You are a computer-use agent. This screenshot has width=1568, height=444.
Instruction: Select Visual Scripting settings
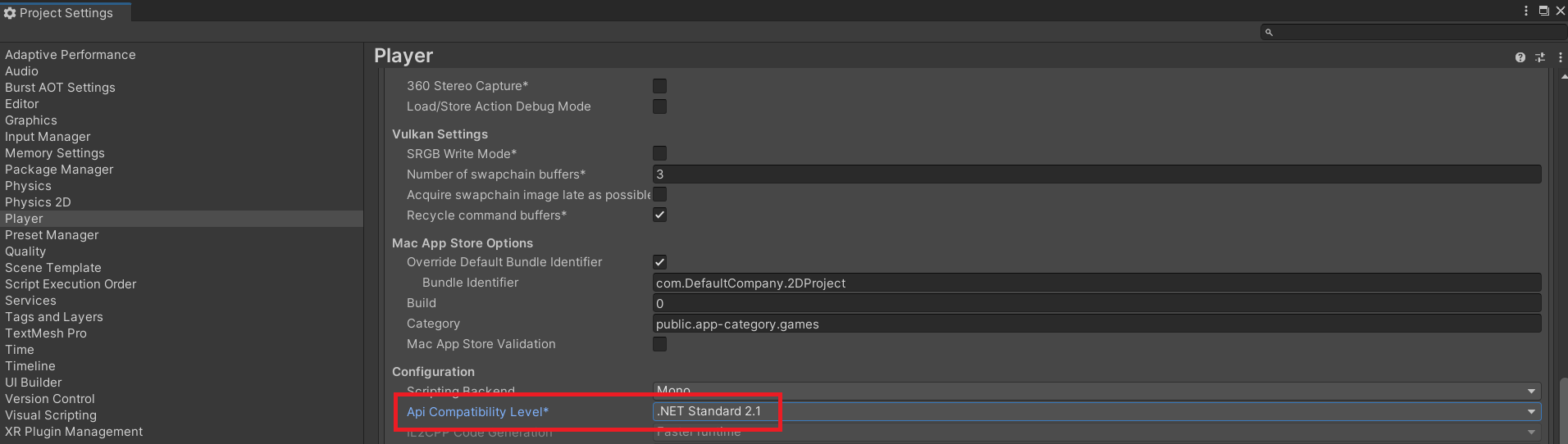[51, 415]
